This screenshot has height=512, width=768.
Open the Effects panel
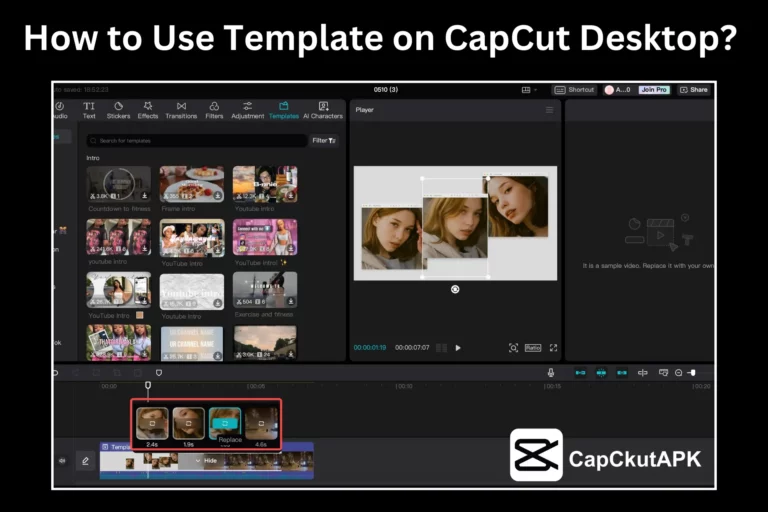(148, 110)
